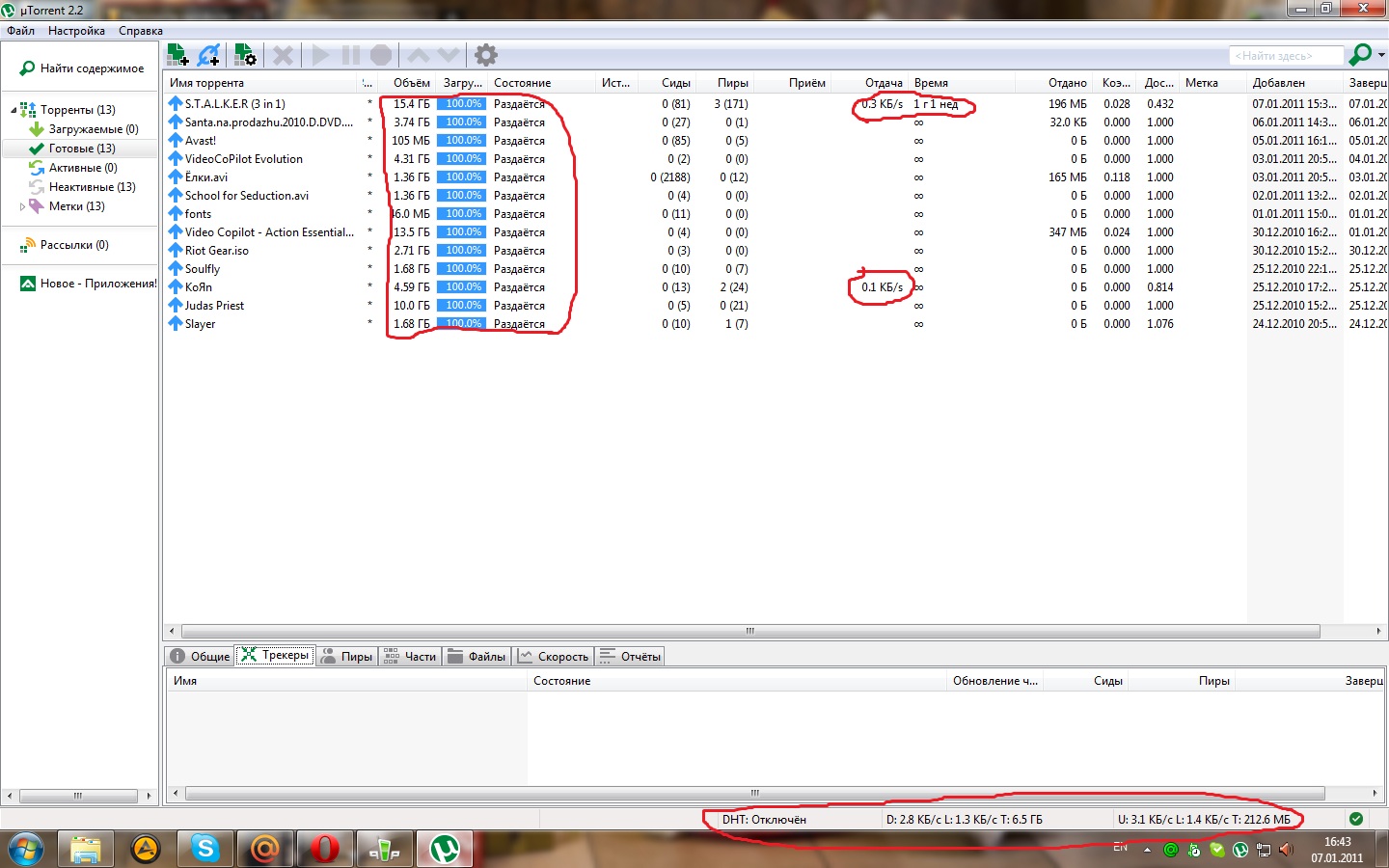The height and width of the screenshot is (868, 1389).
Task: Select the Riot Gear.iso torrent
Action: pyautogui.click(x=216, y=251)
